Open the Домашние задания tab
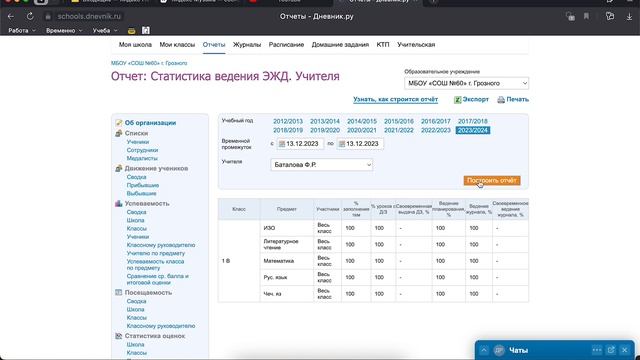 click(340, 45)
